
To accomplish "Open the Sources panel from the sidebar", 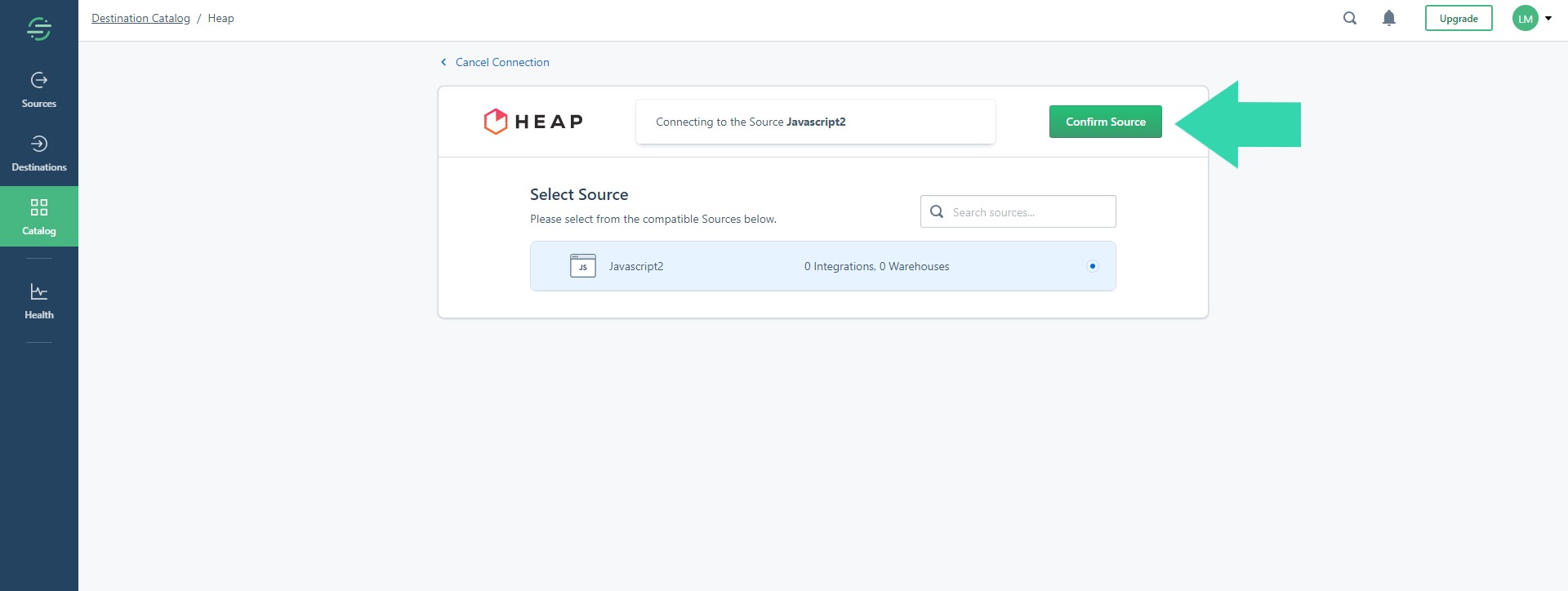I will point(38,88).
